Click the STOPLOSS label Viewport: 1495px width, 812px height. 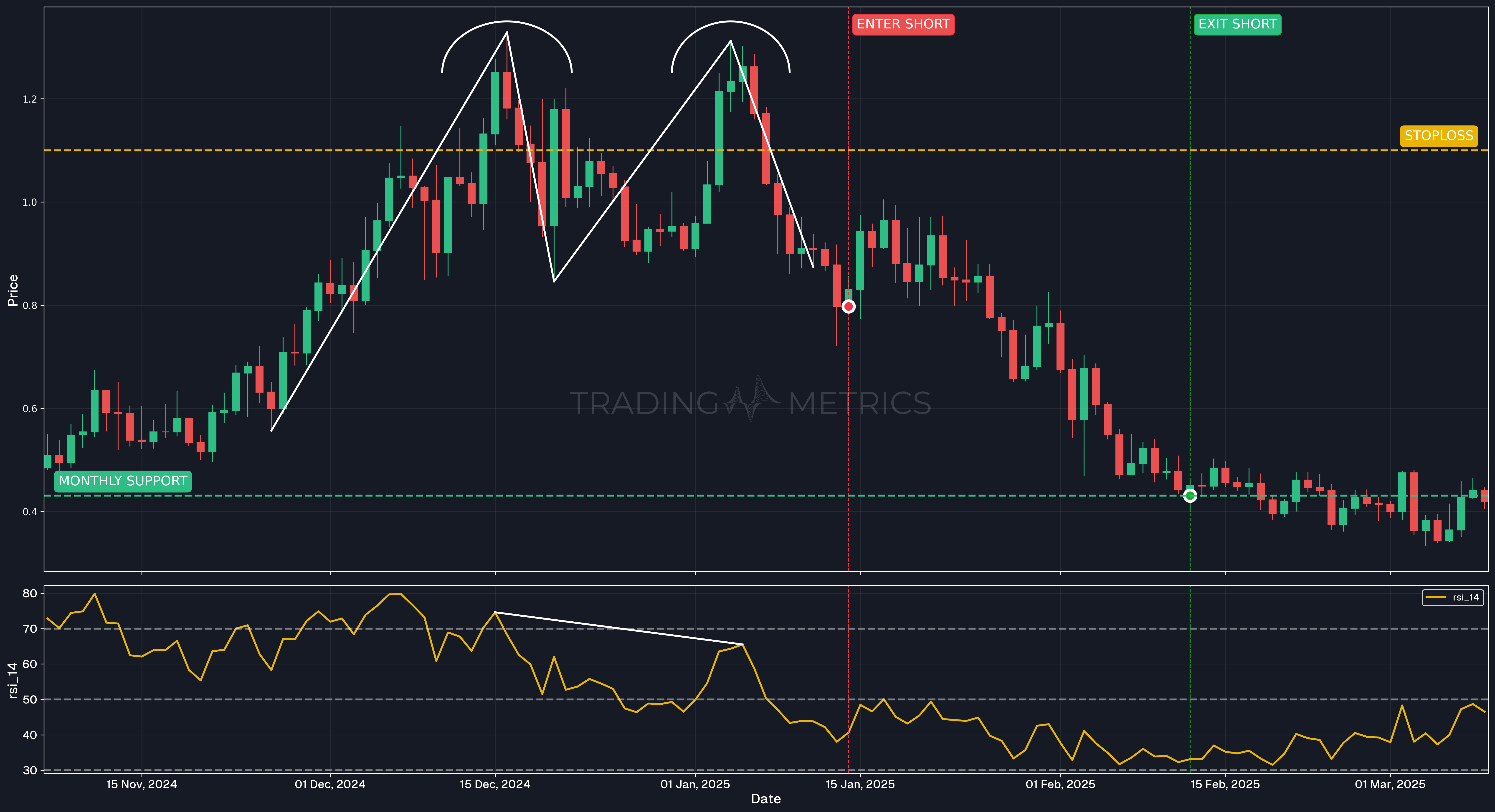click(1439, 136)
